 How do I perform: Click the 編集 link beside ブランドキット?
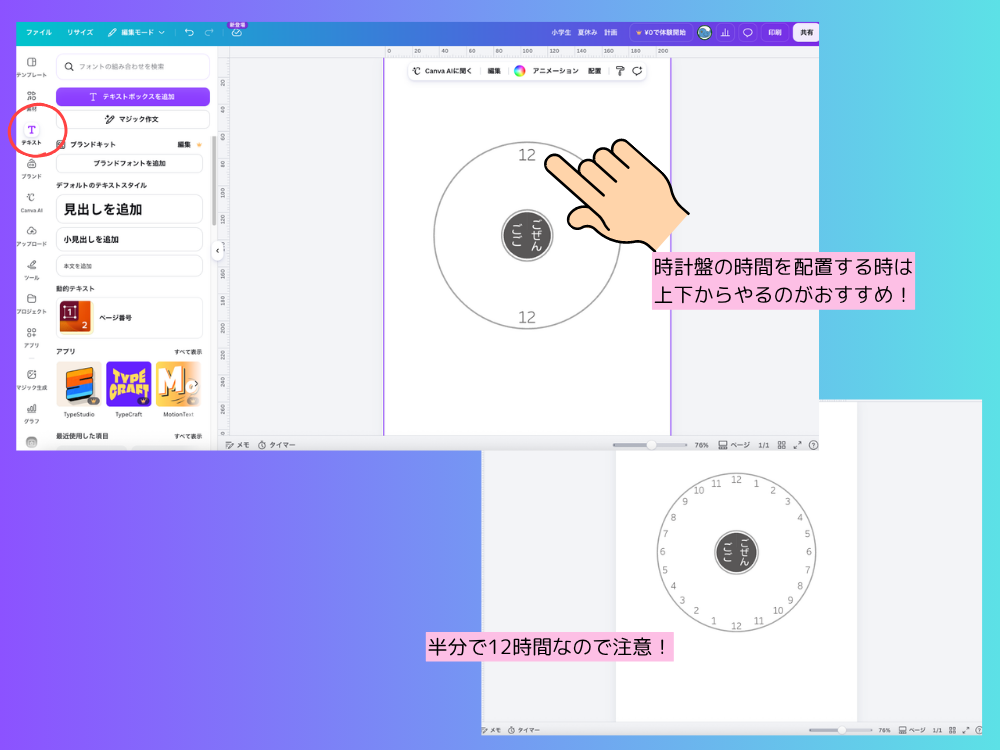pos(184,145)
